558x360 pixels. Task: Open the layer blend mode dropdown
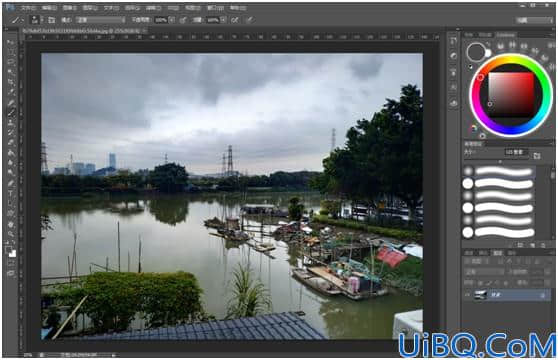coord(484,272)
